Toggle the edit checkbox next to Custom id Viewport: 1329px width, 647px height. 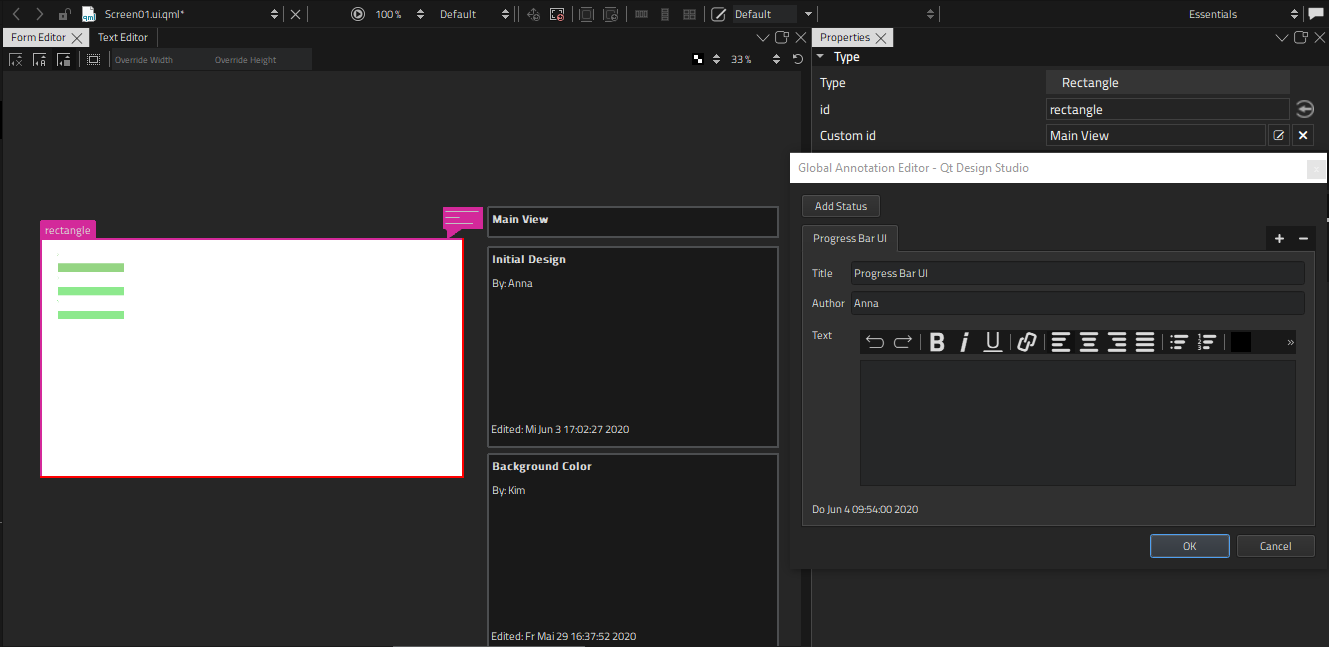tap(1279, 135)
